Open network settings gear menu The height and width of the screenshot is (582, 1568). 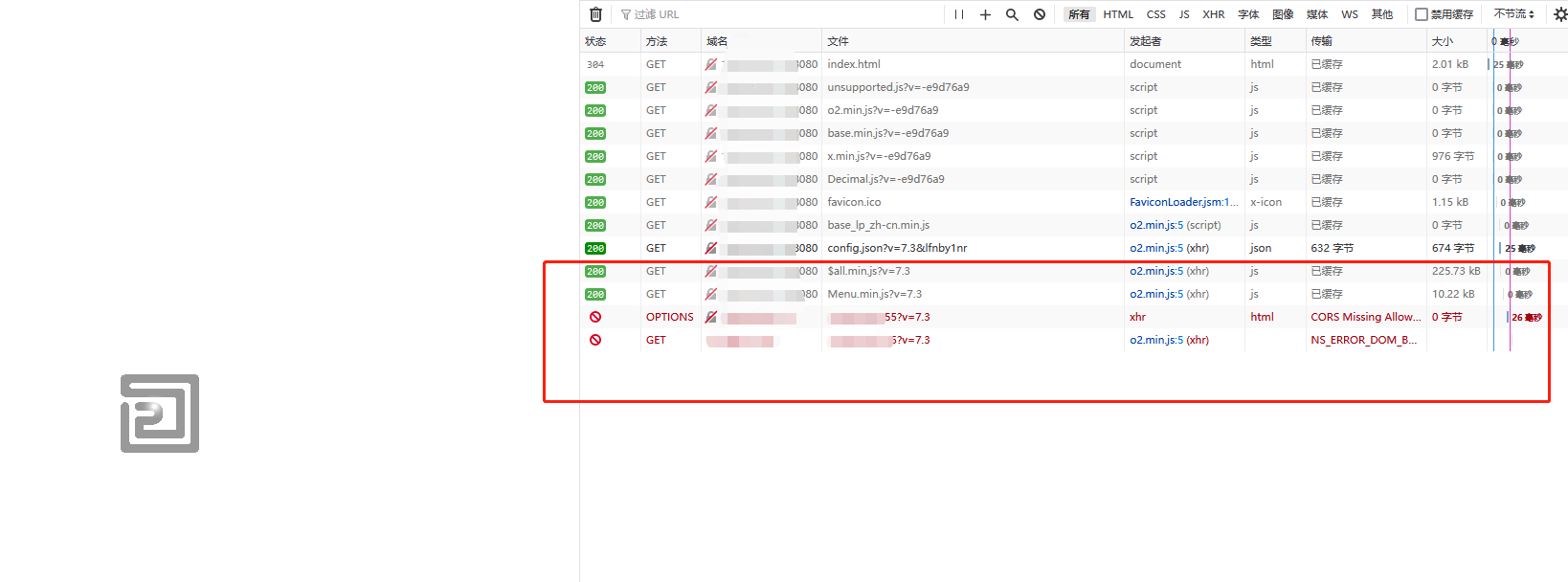click(x=1560, y=14)
